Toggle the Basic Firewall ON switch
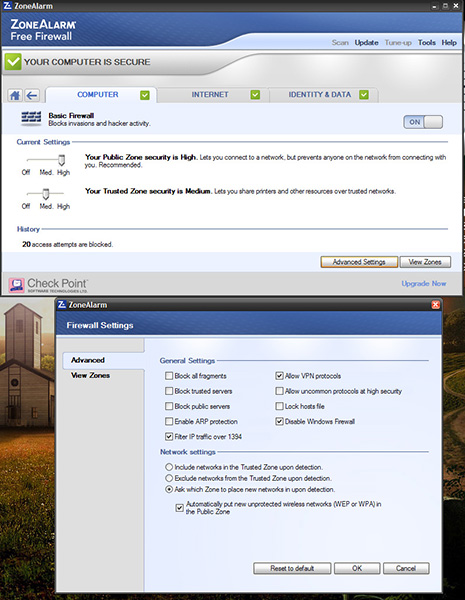 tap(423, 122)
